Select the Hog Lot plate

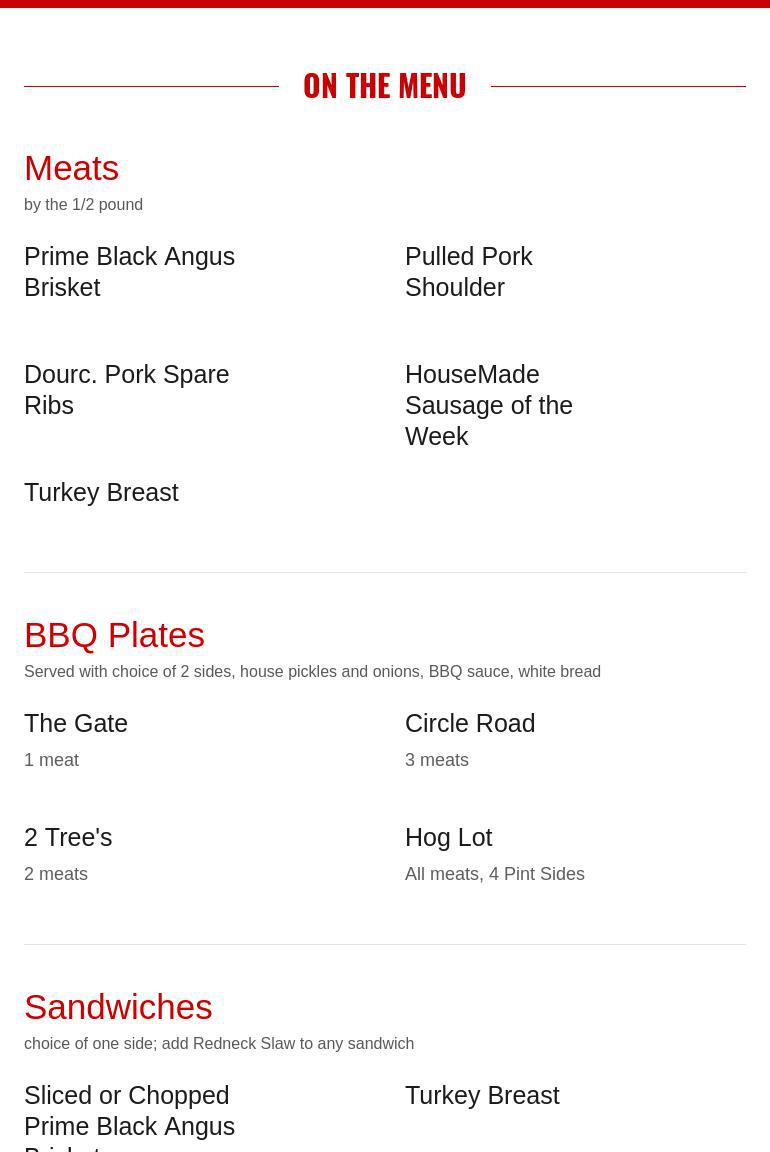448,837
